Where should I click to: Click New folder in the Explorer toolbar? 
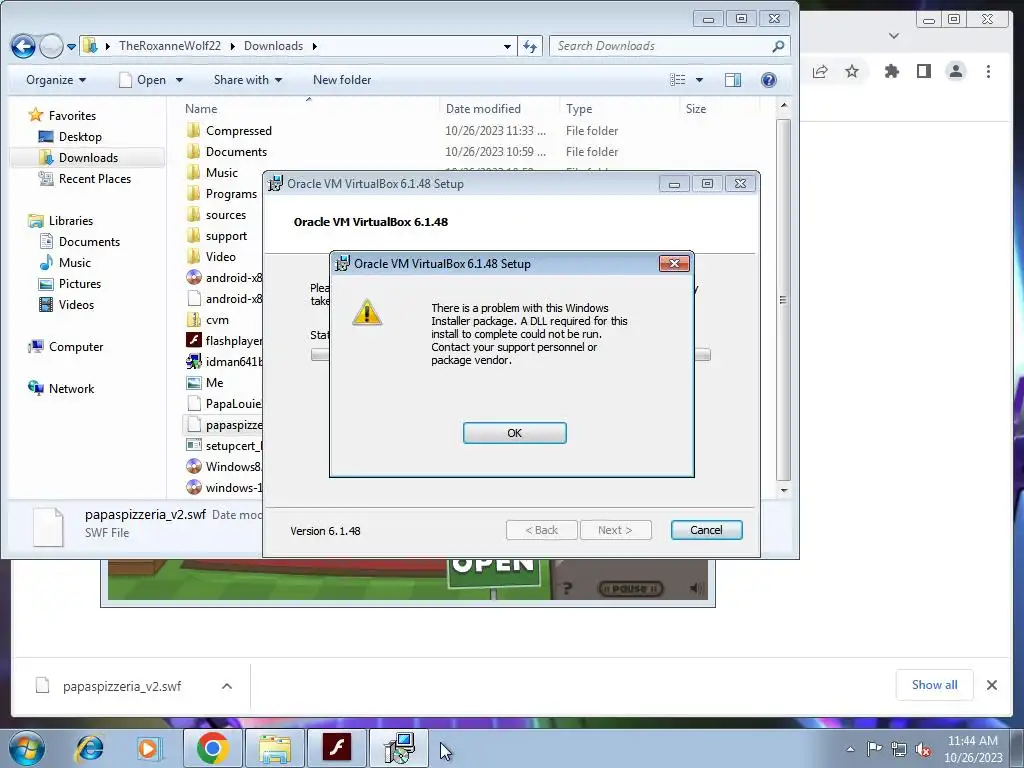point(342,80)
